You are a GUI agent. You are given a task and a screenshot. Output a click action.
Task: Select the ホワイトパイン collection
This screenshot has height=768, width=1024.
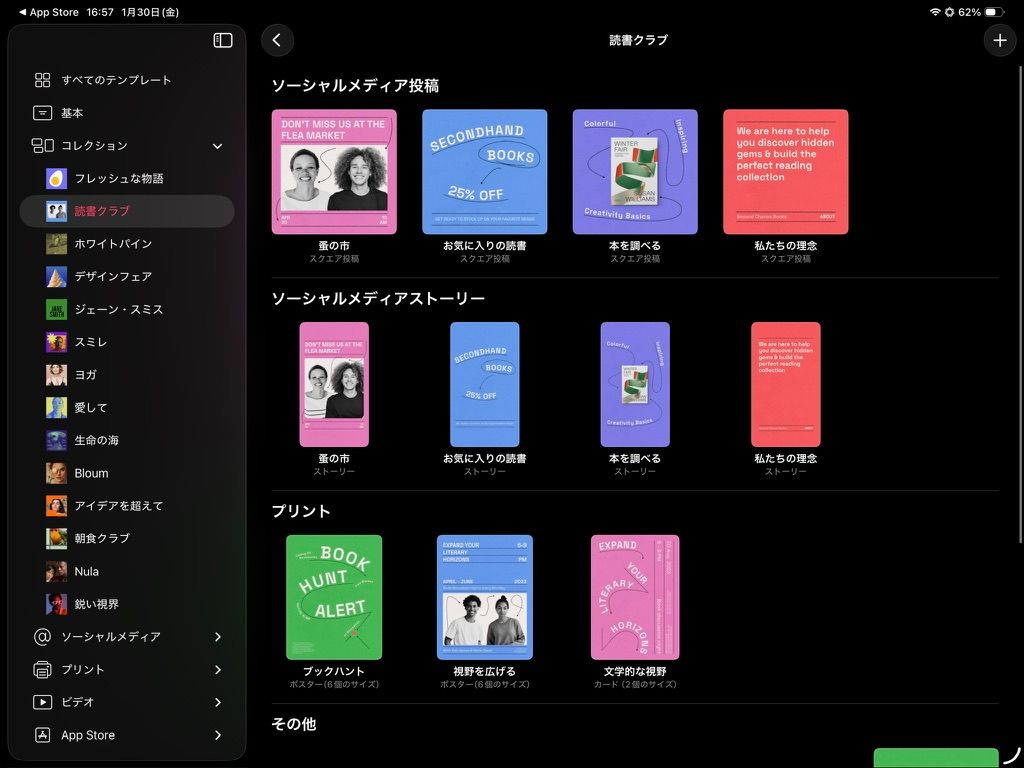(127, 244)
